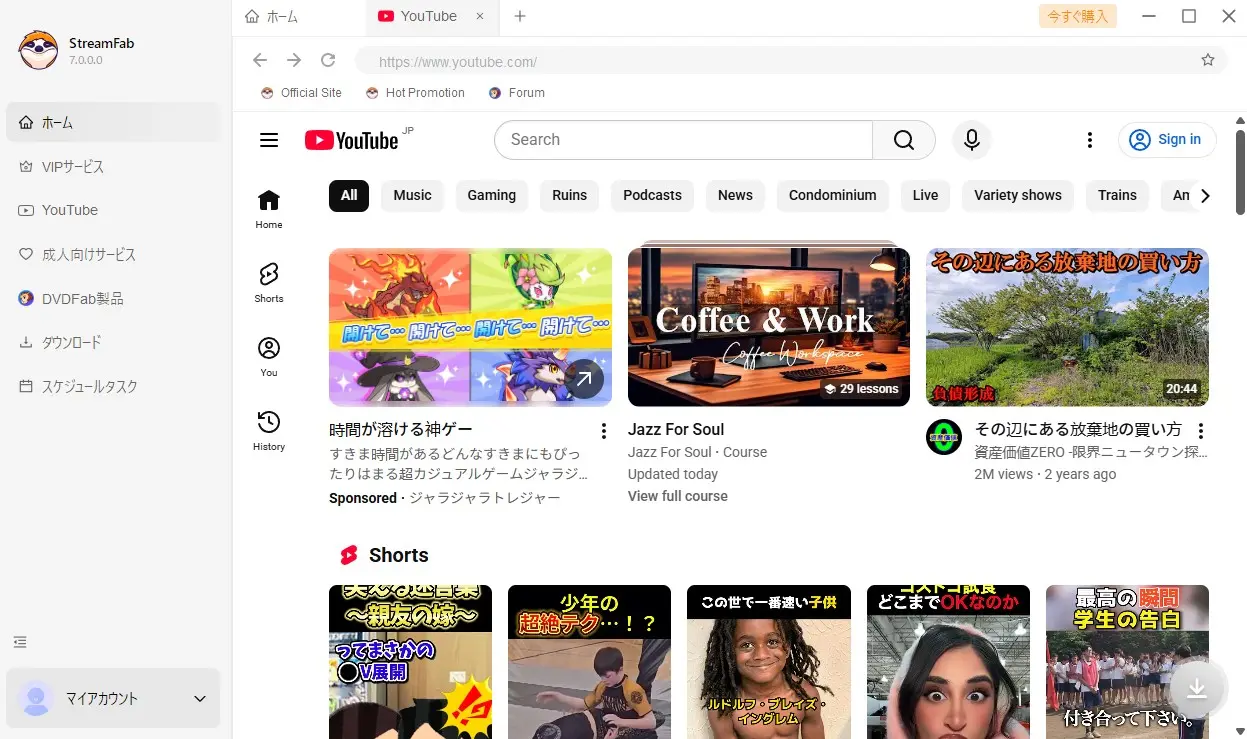This screenshot has width=1247, height=739.
Task: Show more category chips with the right chevron
Action: 1206,196
